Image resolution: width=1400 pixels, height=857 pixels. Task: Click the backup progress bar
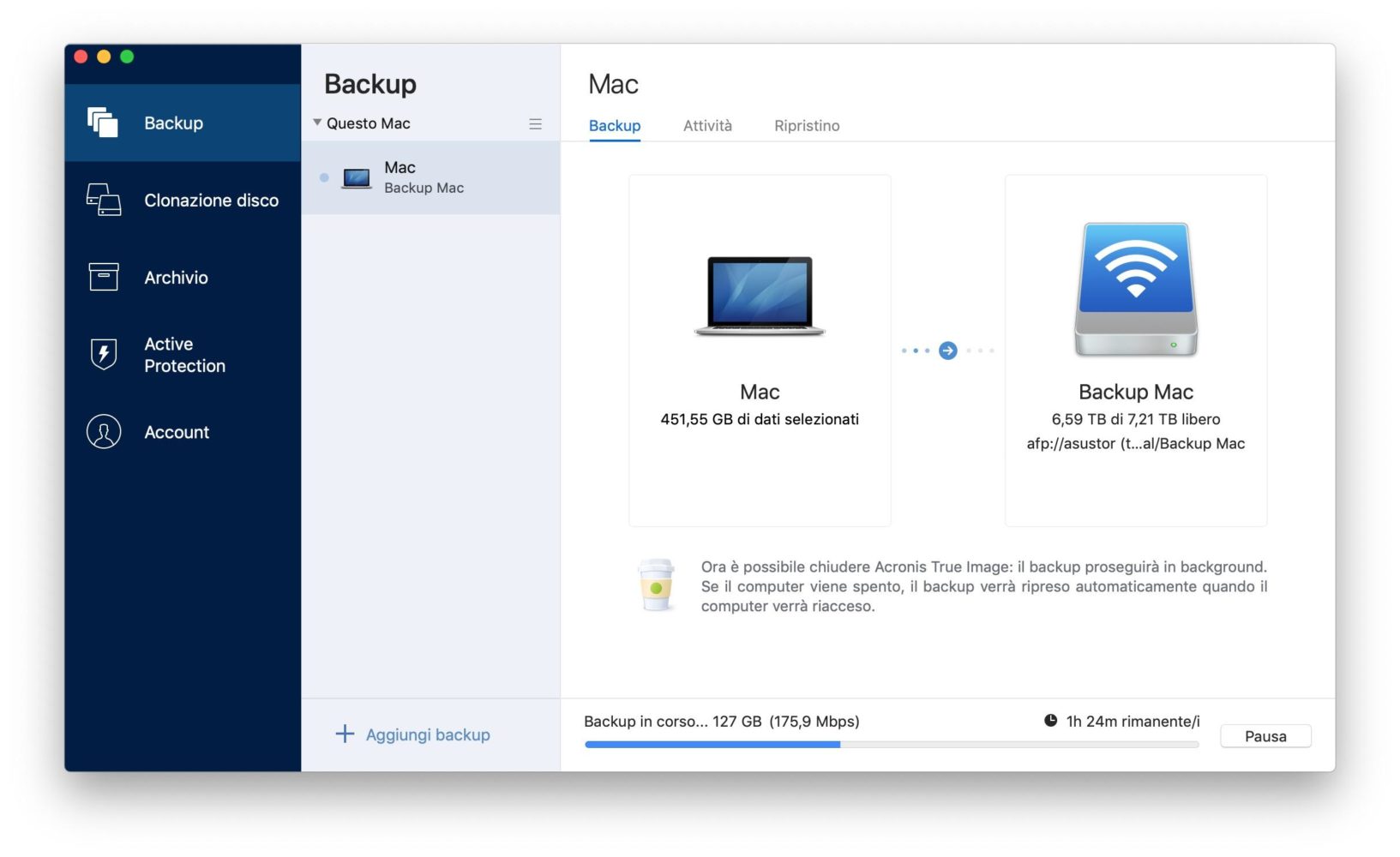click(x=892, y=745)
